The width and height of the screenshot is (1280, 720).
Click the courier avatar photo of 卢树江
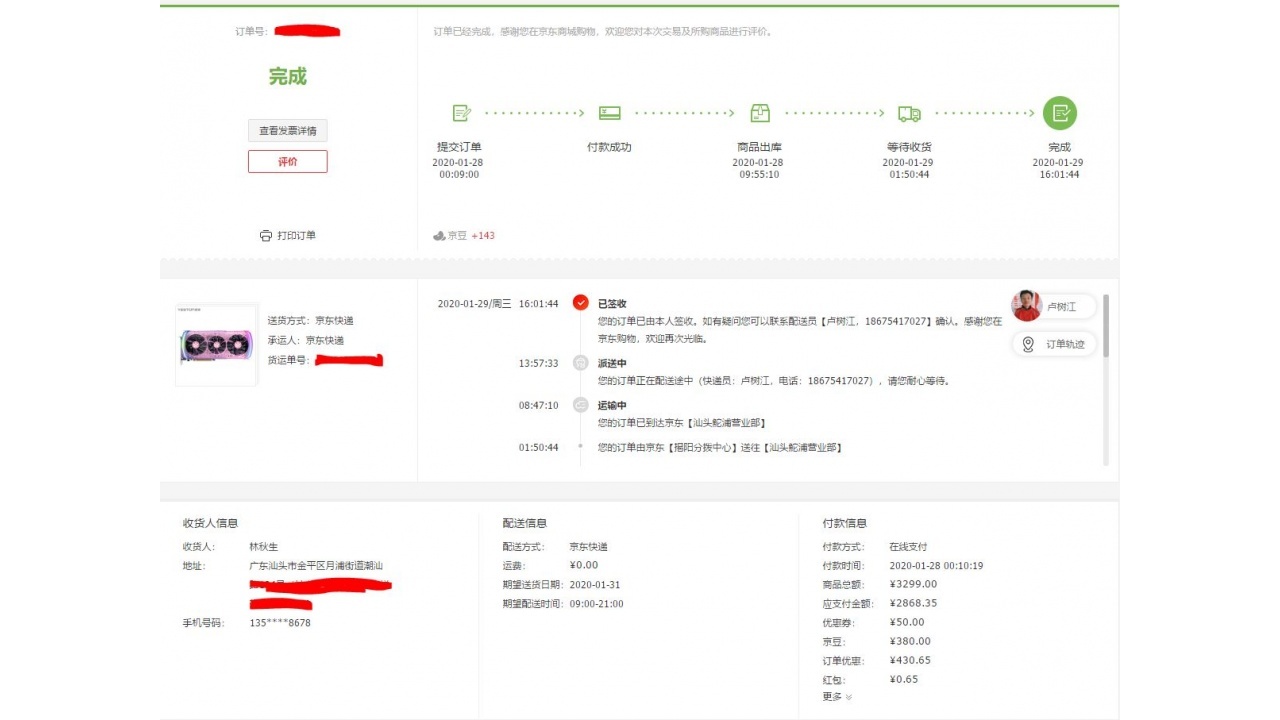pyautogui.click(x=1026, y=306)
